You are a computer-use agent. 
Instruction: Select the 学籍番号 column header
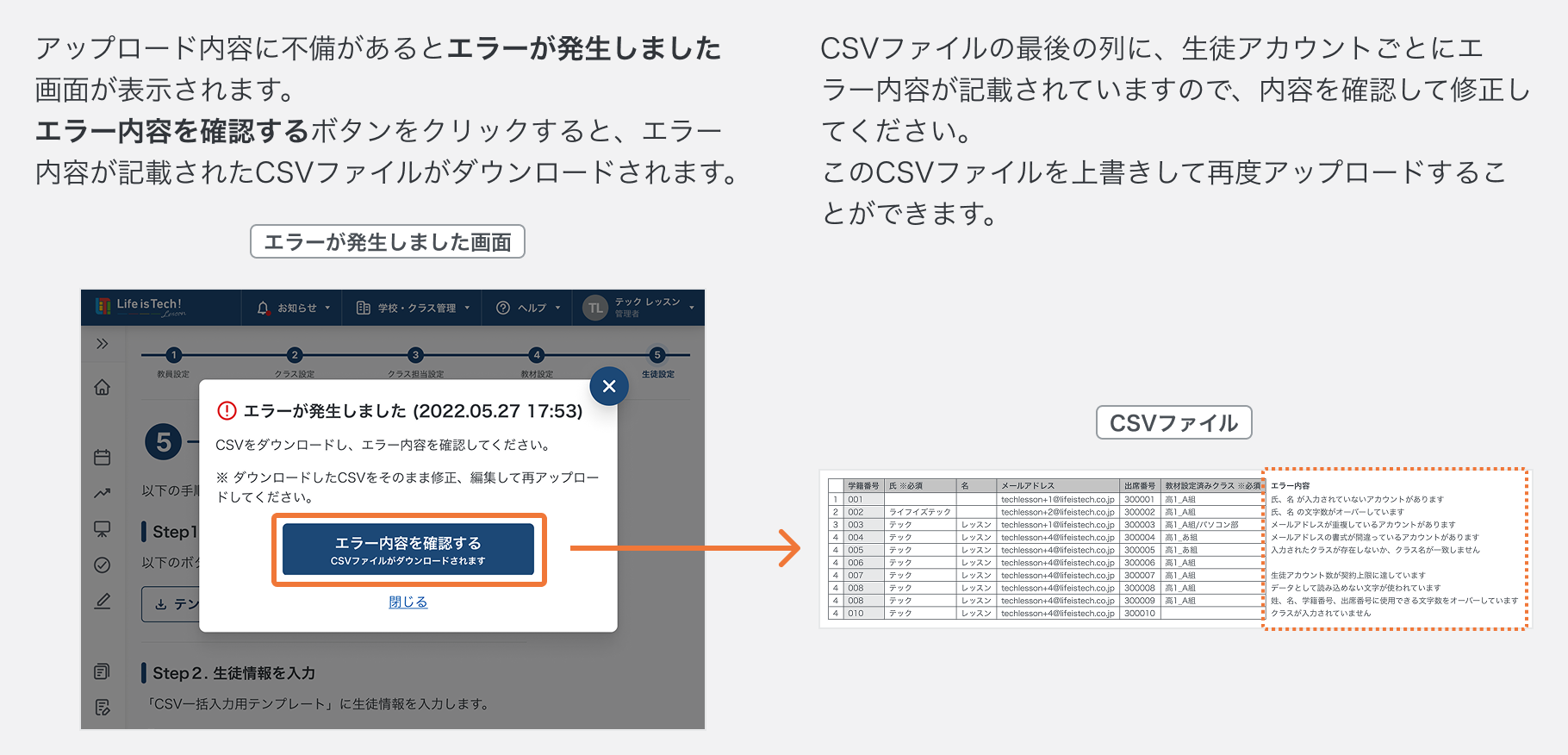coord(863,486)
